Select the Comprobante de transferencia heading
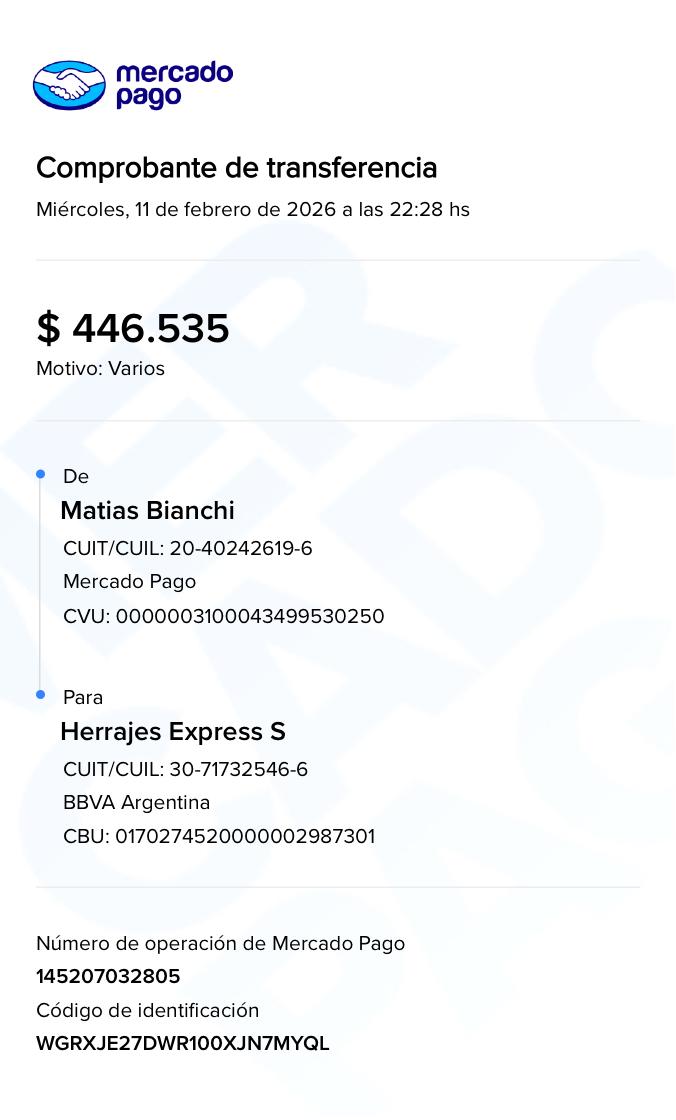676x1120 pixels. click(x=236, y=168)
